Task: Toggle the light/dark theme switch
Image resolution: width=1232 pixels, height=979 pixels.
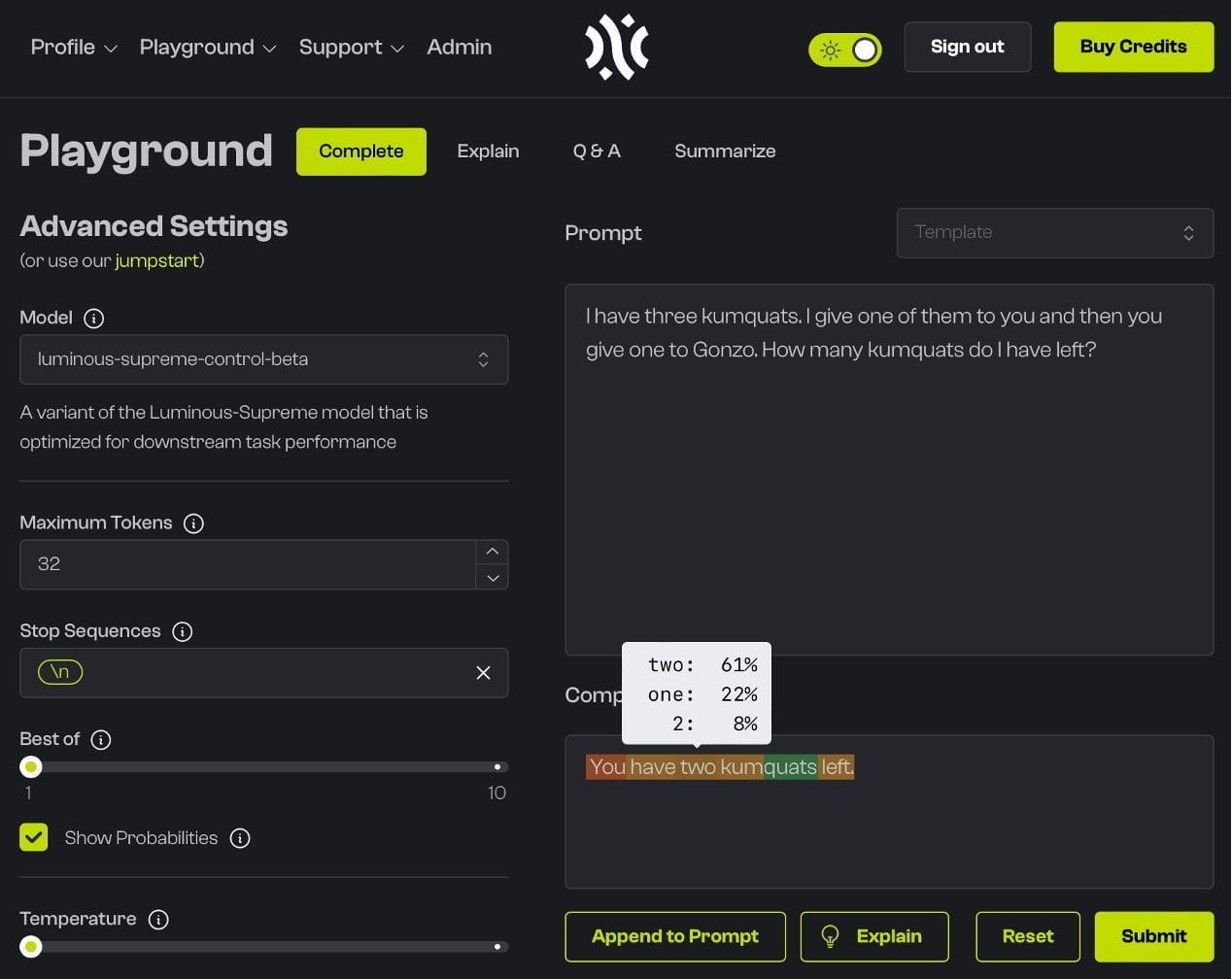Action: pyautogui.click(x=844, y=50)
